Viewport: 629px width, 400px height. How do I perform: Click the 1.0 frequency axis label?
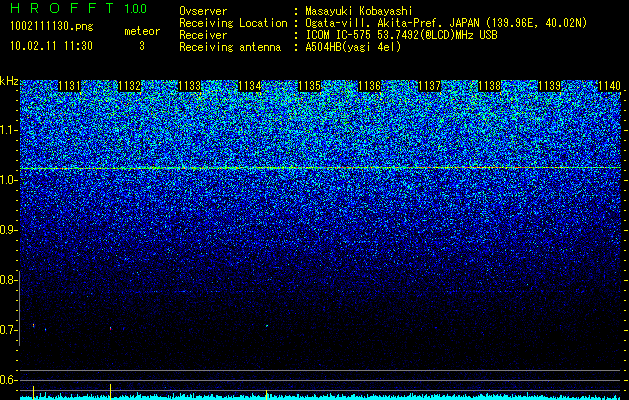[7, 180]
